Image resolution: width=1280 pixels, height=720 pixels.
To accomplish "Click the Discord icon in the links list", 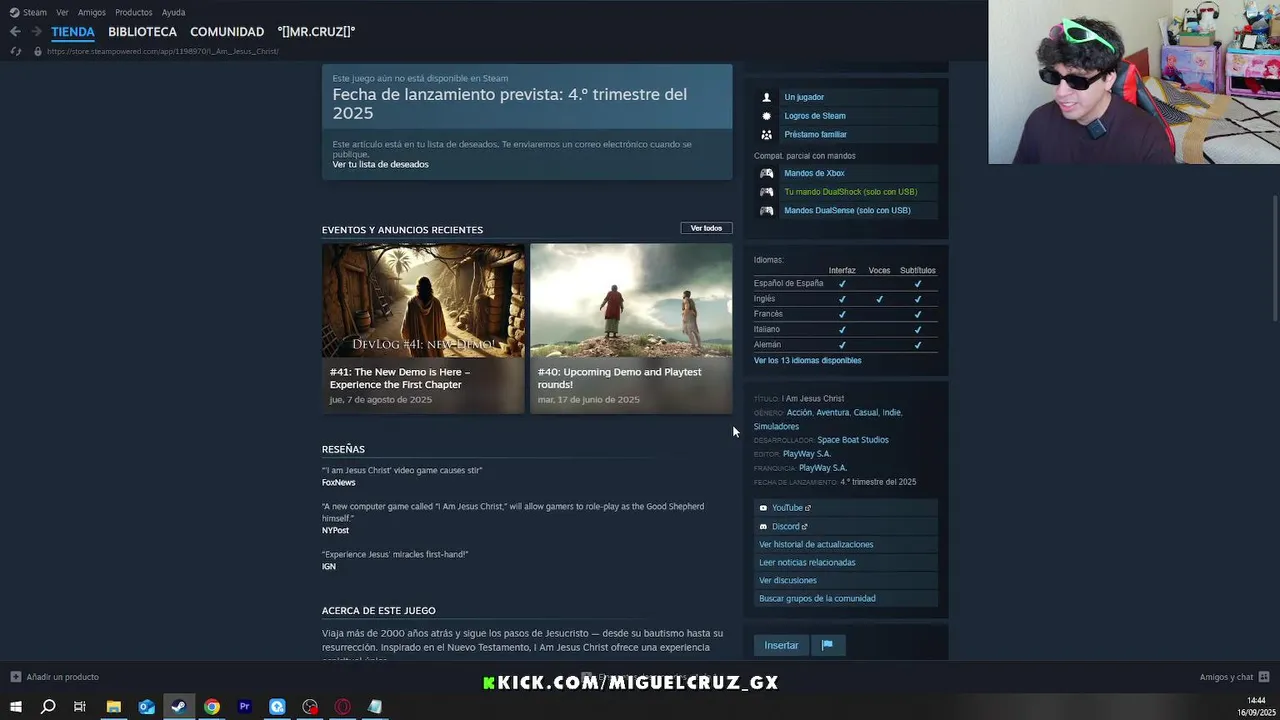I will point(764,527).
